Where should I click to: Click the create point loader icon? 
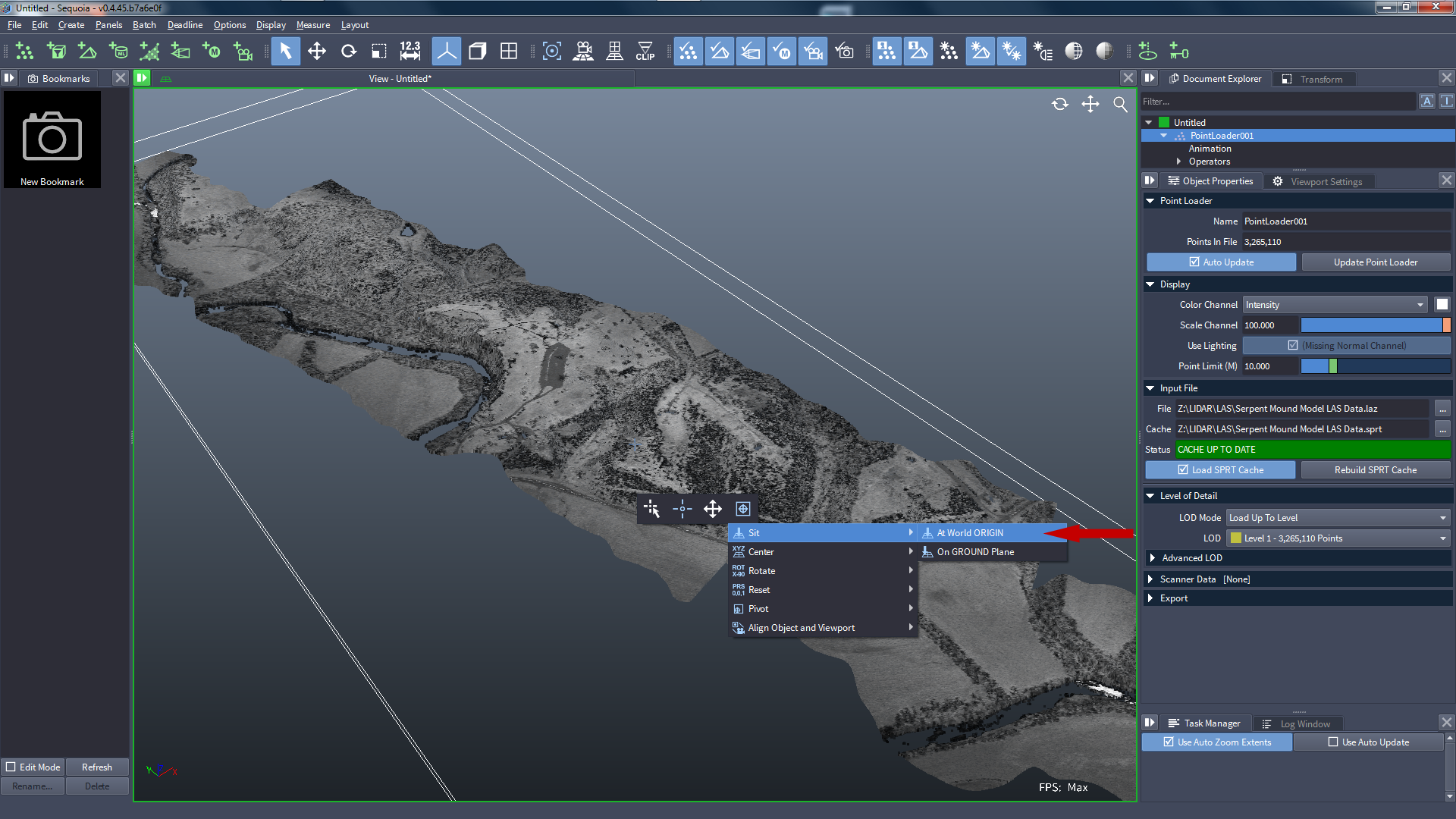(24, 52)
